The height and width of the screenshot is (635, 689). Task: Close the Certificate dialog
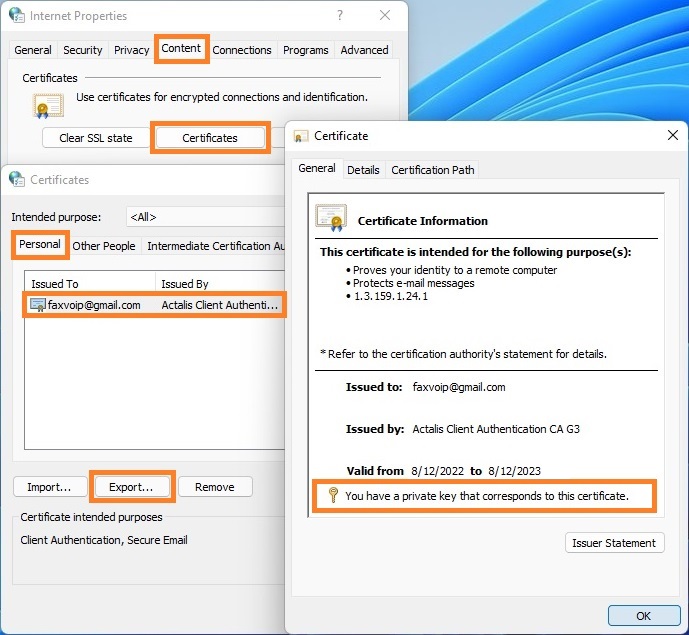(x=672, y=135)
